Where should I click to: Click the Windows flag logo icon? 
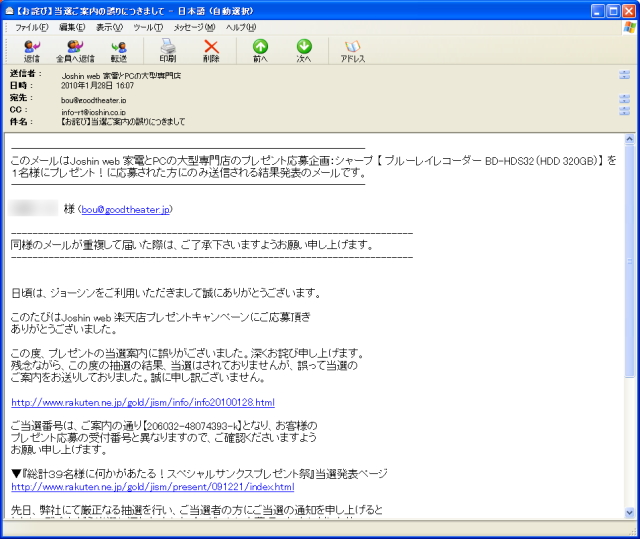point(629,28)
